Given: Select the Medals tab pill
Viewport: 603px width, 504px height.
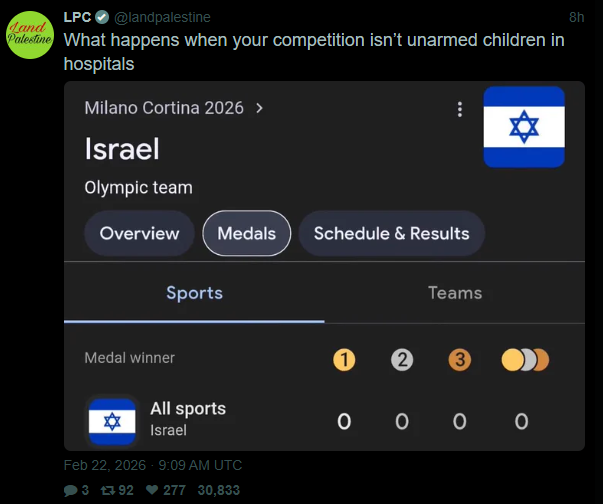Looking at the screenshot, I should (x=247, y=233).
